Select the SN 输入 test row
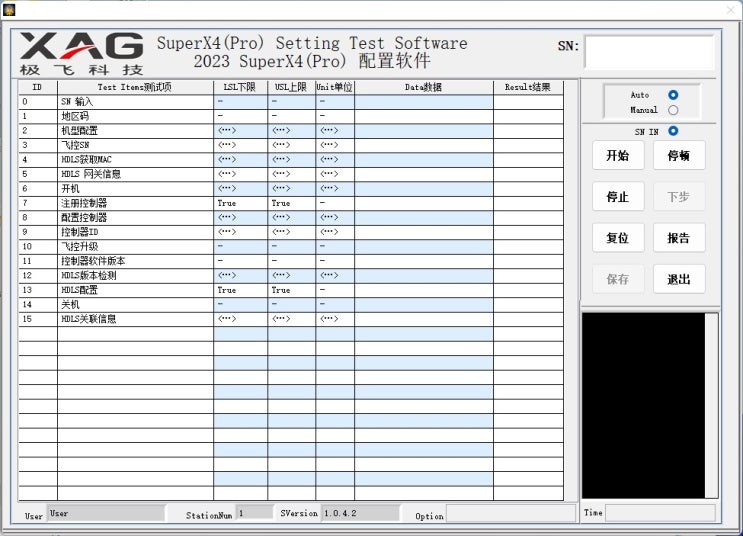Screen dimensions: 743x536 coord(291,102)
